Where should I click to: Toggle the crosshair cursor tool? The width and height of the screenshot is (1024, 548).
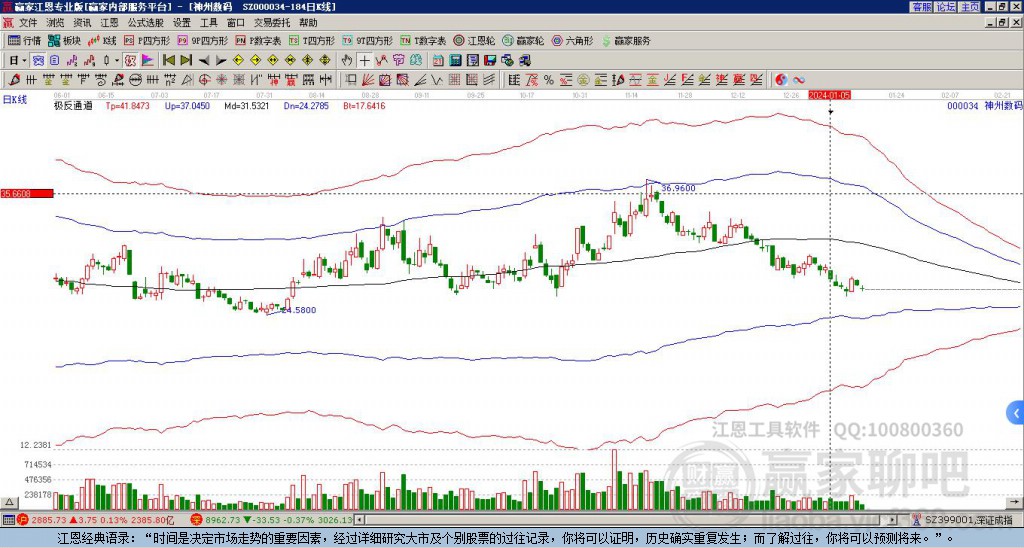coord(364,61)
